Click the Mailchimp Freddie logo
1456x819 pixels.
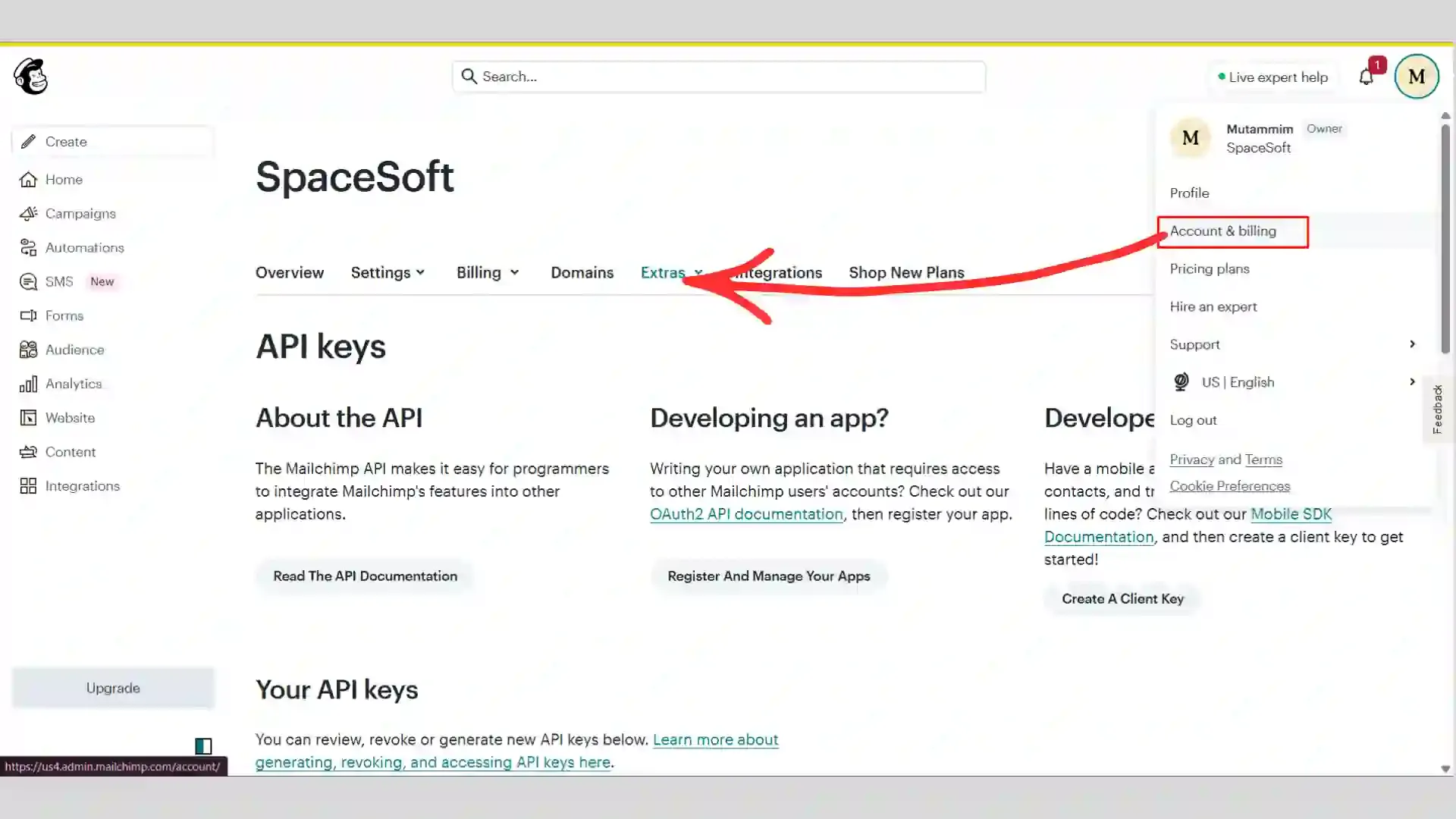point(31,77)
